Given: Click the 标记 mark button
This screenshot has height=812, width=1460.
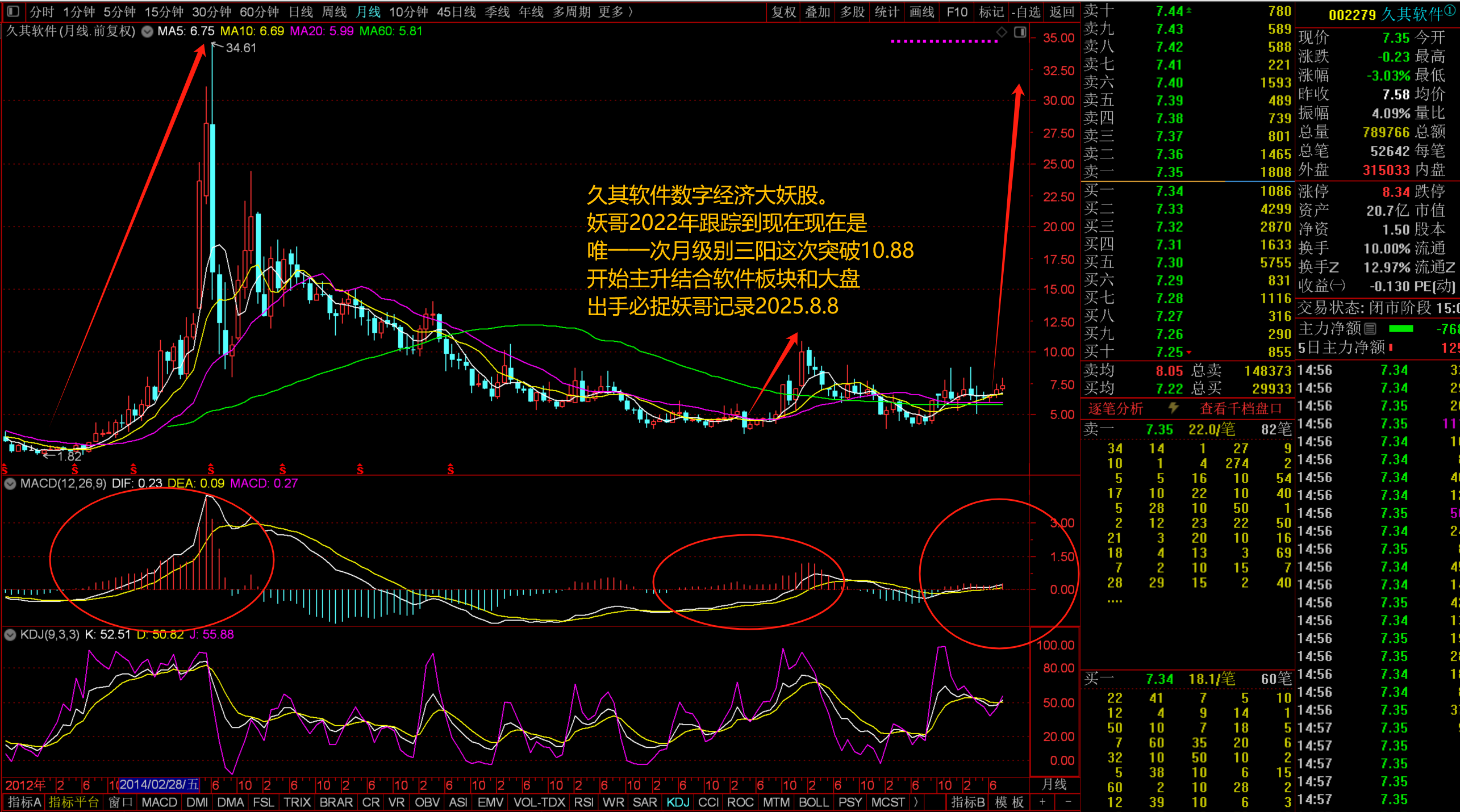Looking at the screenshot, I should (991, 11).
